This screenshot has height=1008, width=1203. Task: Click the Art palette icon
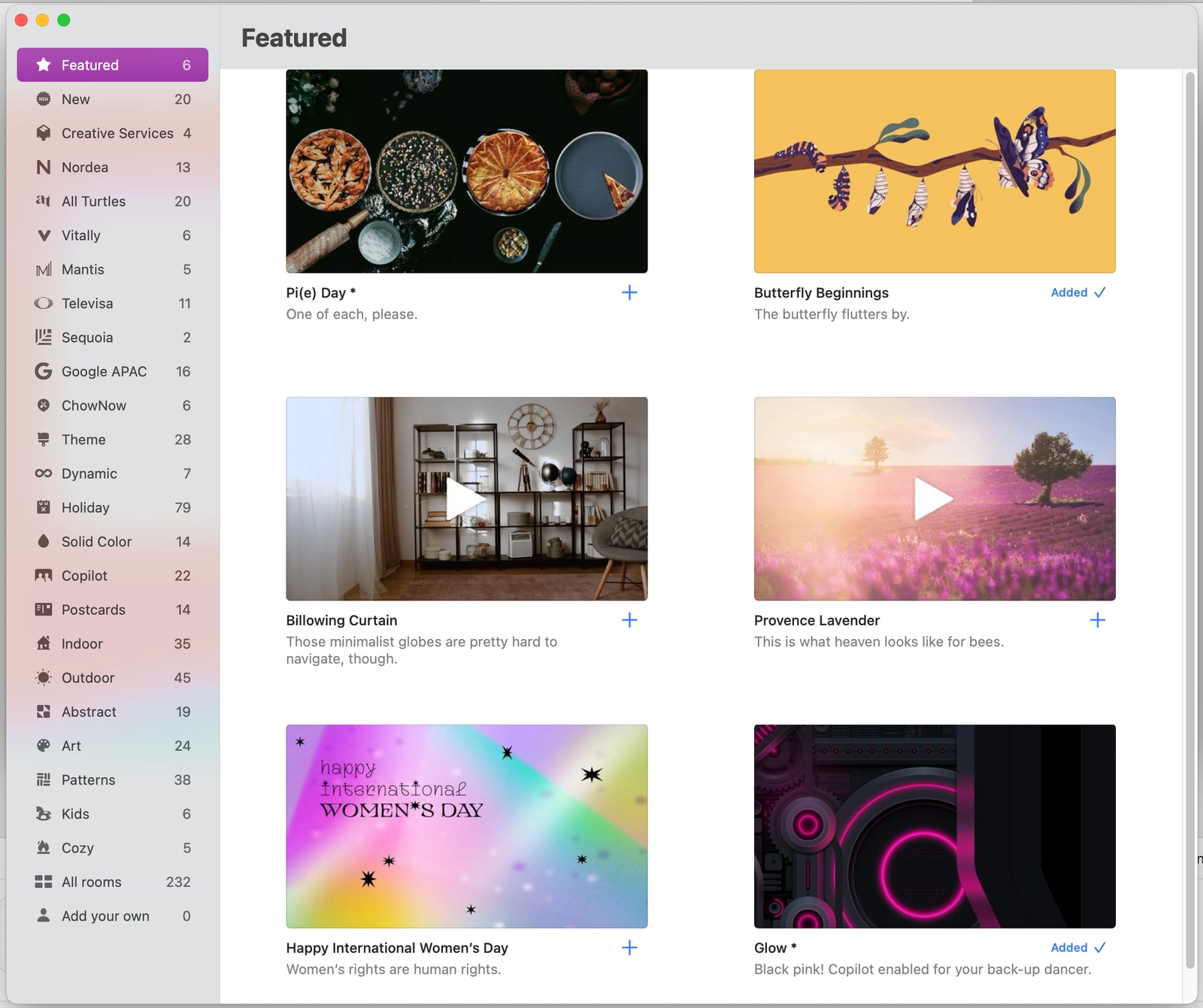pos(44,746)
